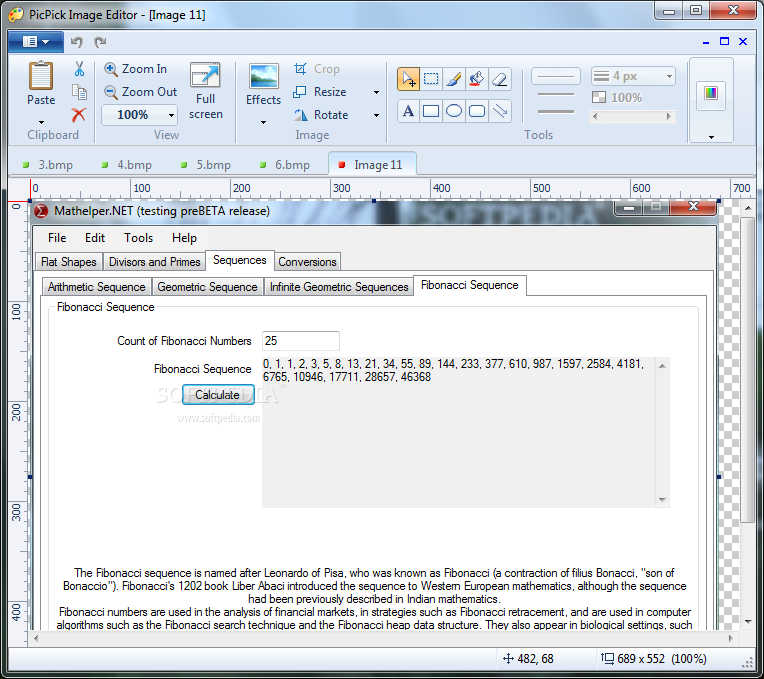Select the Crop tool
The width and height of the screenshot is (764, 679).
[x=317, y=69]
